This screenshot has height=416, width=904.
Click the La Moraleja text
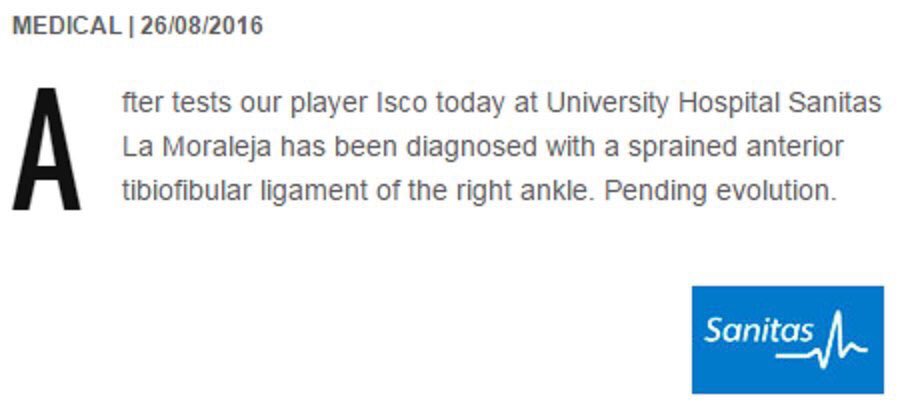pyautogui.click(x=196, y=148)
